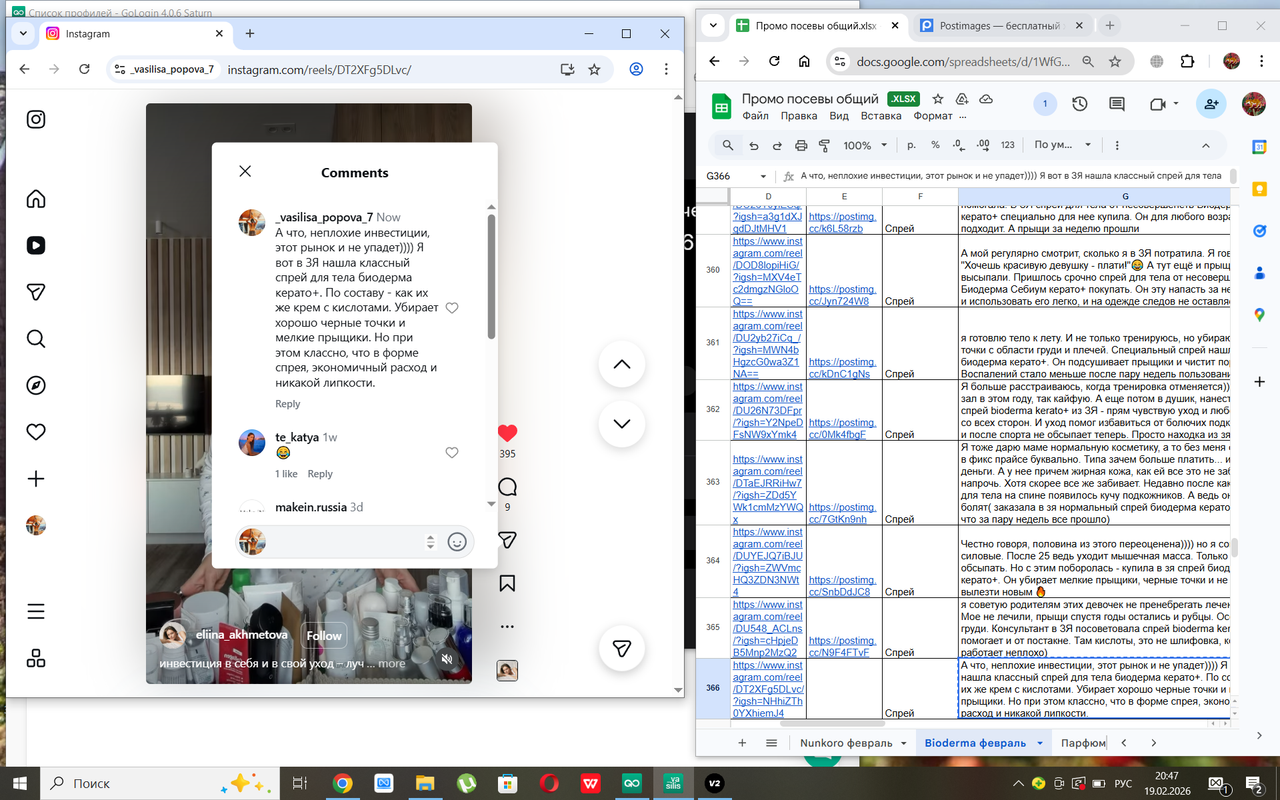The image size is (1280, 800).
Task: Go to the next reel with down arrow
Action: [622, 424]
